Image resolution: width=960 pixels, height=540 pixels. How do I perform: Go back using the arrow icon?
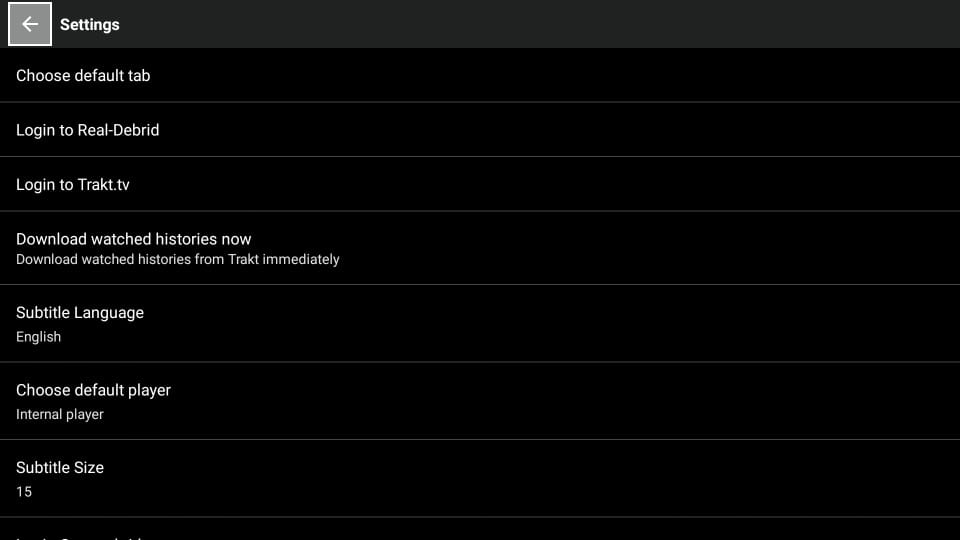click(29, 24)
